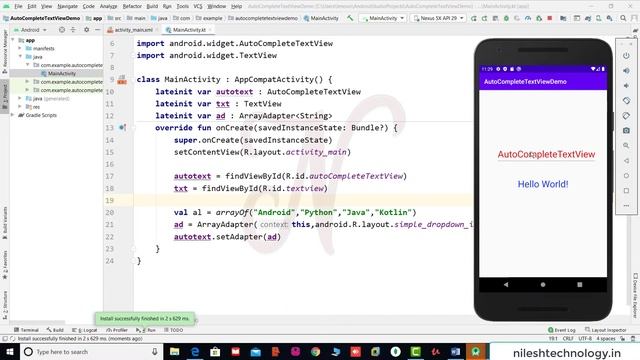
Task: Collapse the java folder arrow
Action: (x=20, y=56)
